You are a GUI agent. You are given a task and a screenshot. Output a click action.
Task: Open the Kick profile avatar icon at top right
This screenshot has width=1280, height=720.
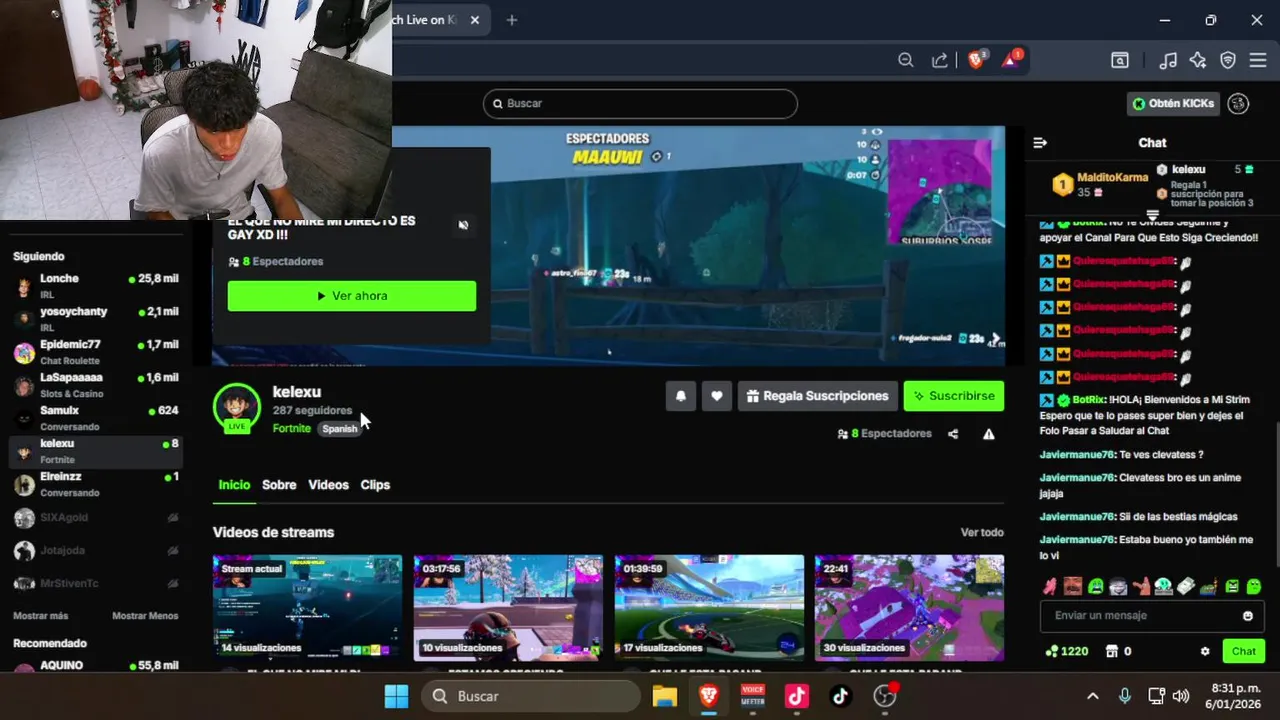tap(1238, 103)
